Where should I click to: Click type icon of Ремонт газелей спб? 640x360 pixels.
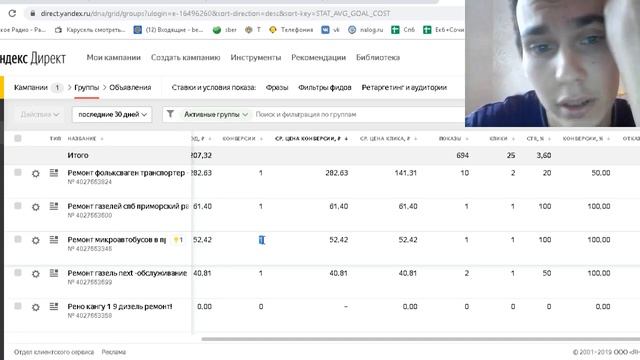54,206
